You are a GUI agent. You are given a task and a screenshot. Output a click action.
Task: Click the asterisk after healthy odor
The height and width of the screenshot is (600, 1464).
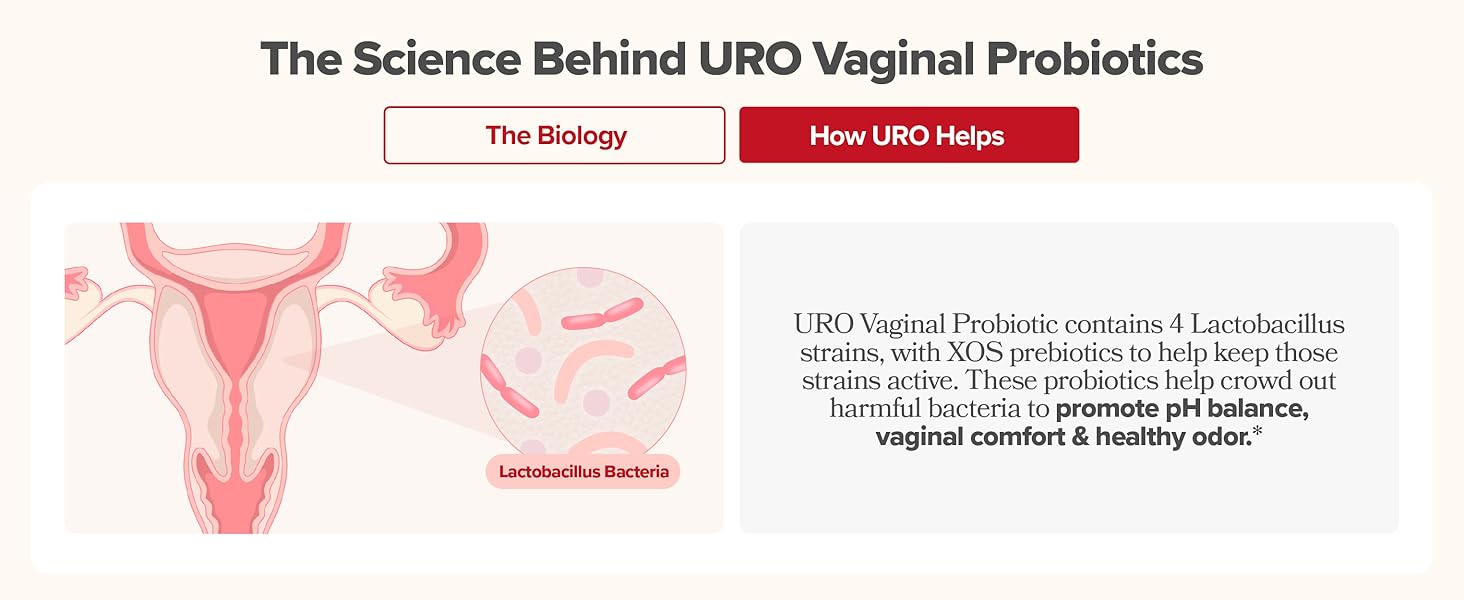coord(1258,433)
